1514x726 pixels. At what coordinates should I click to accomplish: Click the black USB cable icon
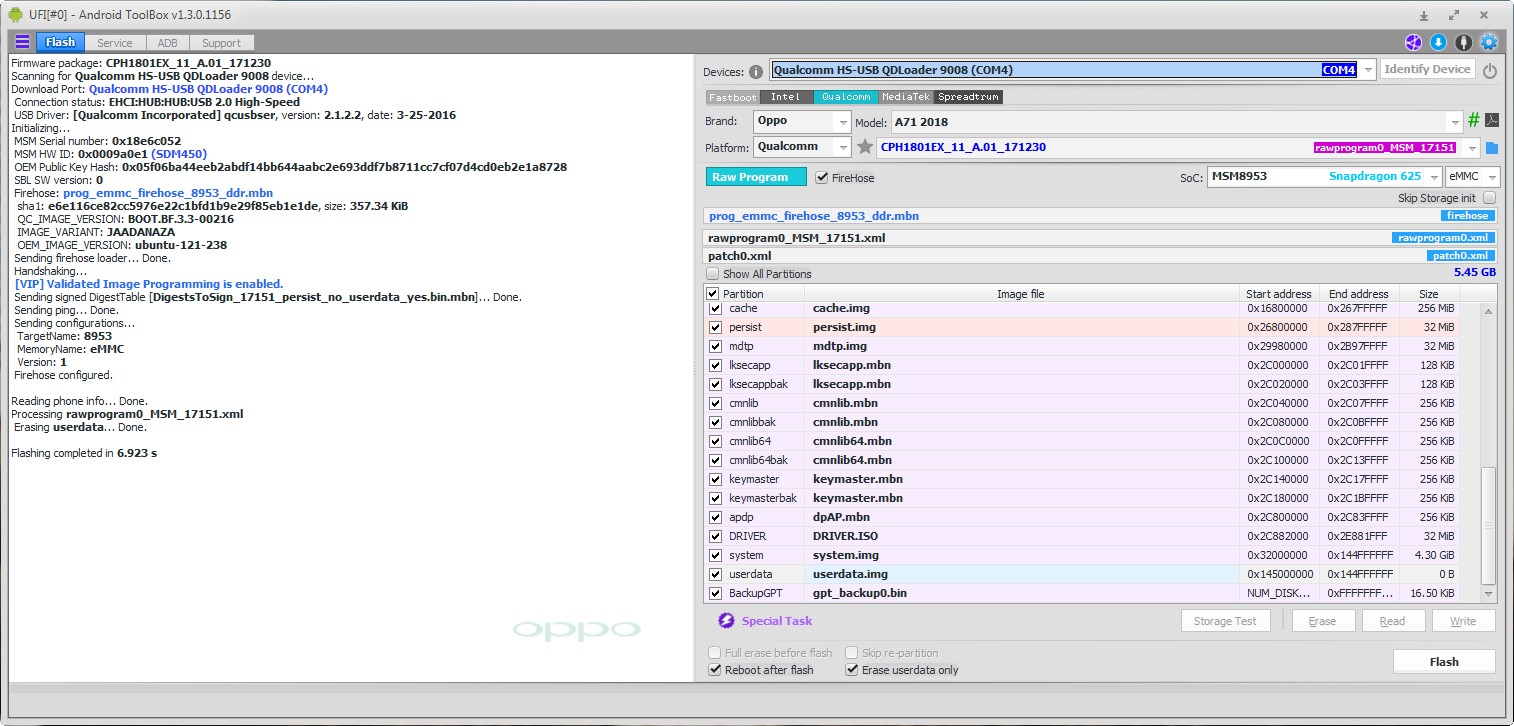pos(1464,42)
